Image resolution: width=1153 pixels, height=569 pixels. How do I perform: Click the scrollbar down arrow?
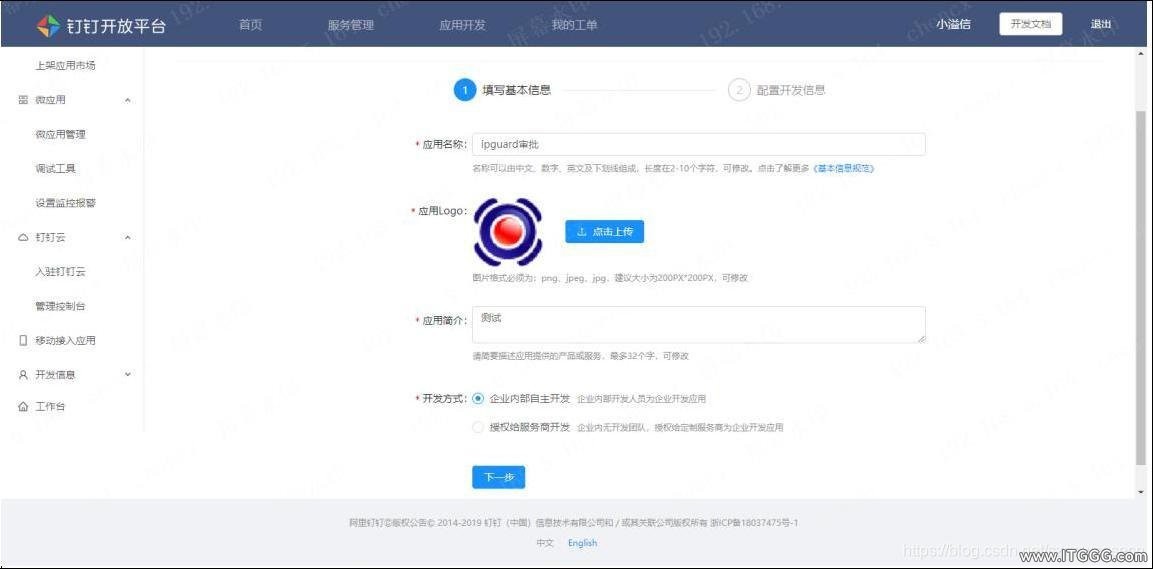[1140, 492]
